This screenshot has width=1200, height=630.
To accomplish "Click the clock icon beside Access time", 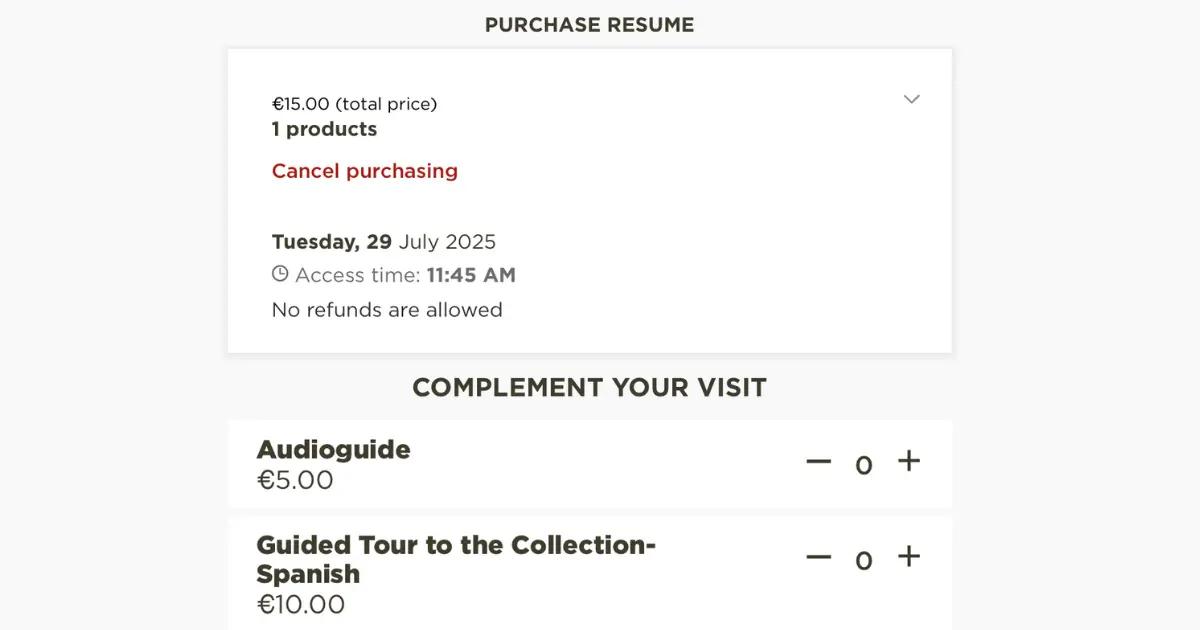I will (280, 274).
